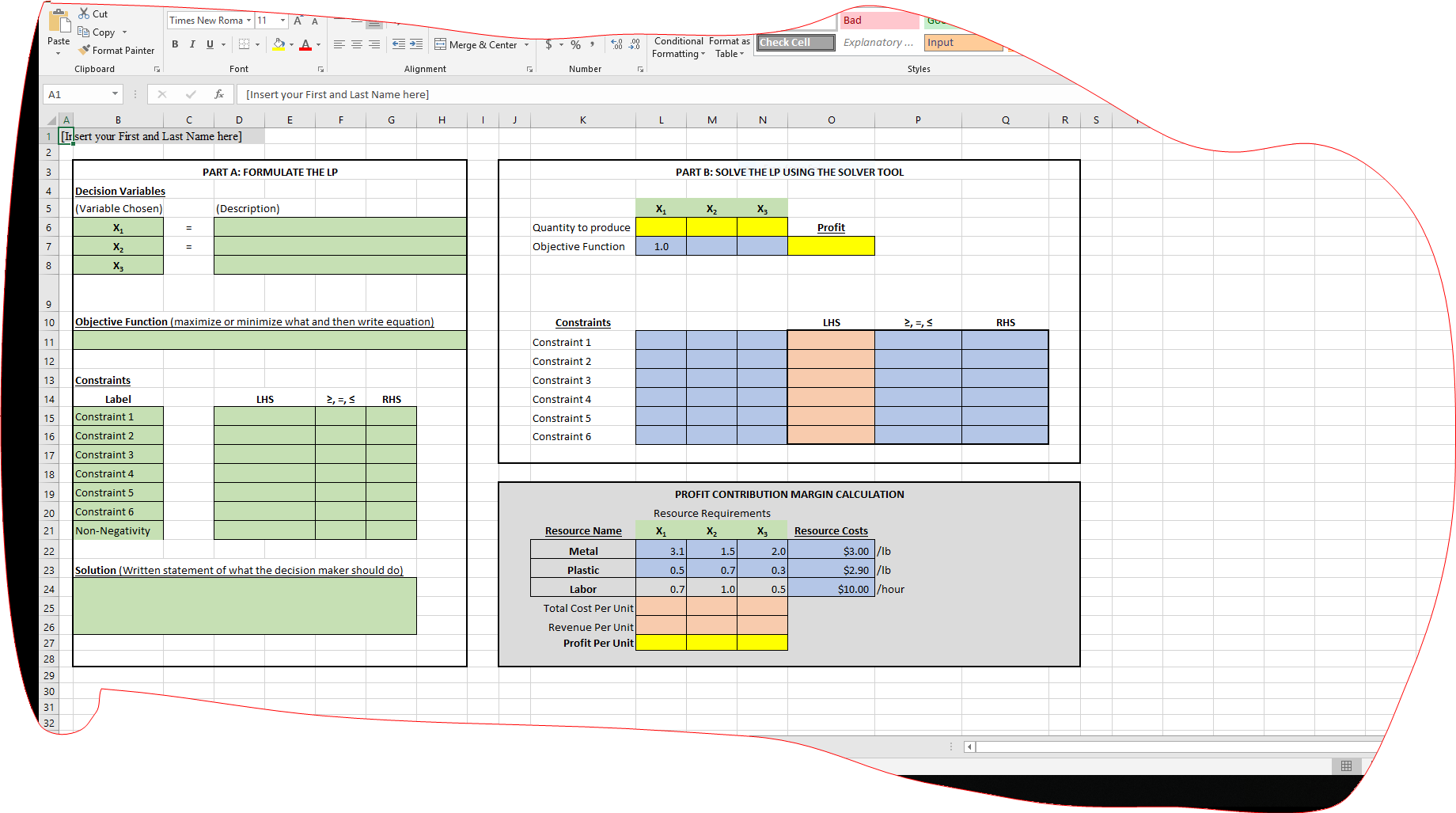Click the Cut scissors icon

(84, 13)
